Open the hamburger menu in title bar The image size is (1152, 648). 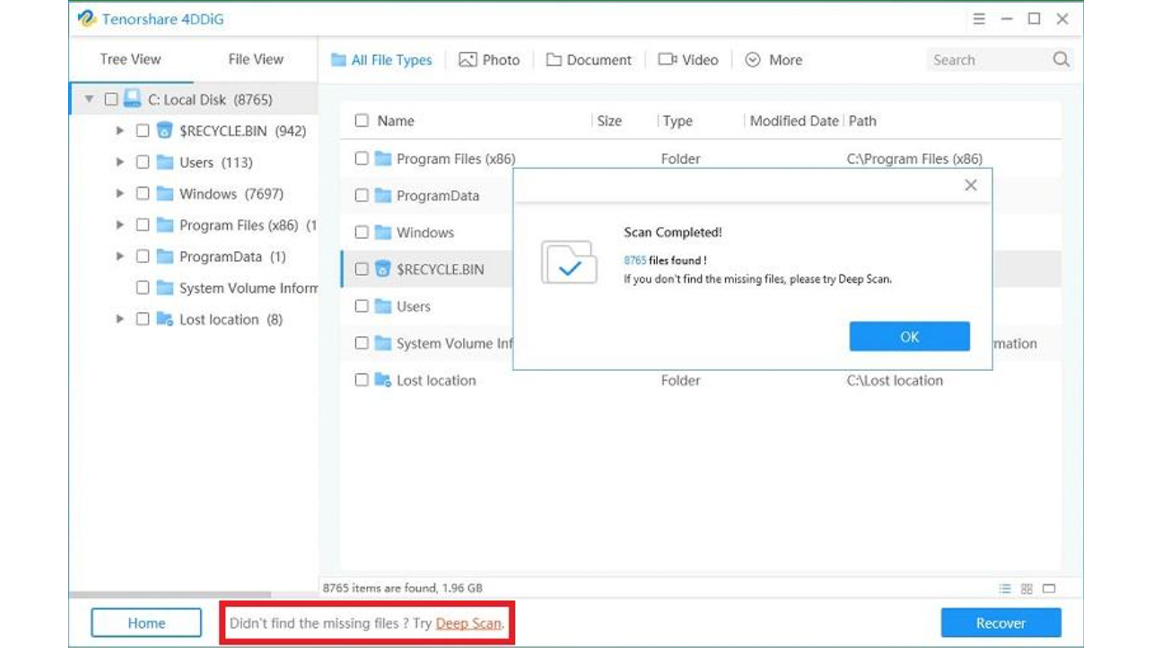pyautogui.click(x=979, y=19)
